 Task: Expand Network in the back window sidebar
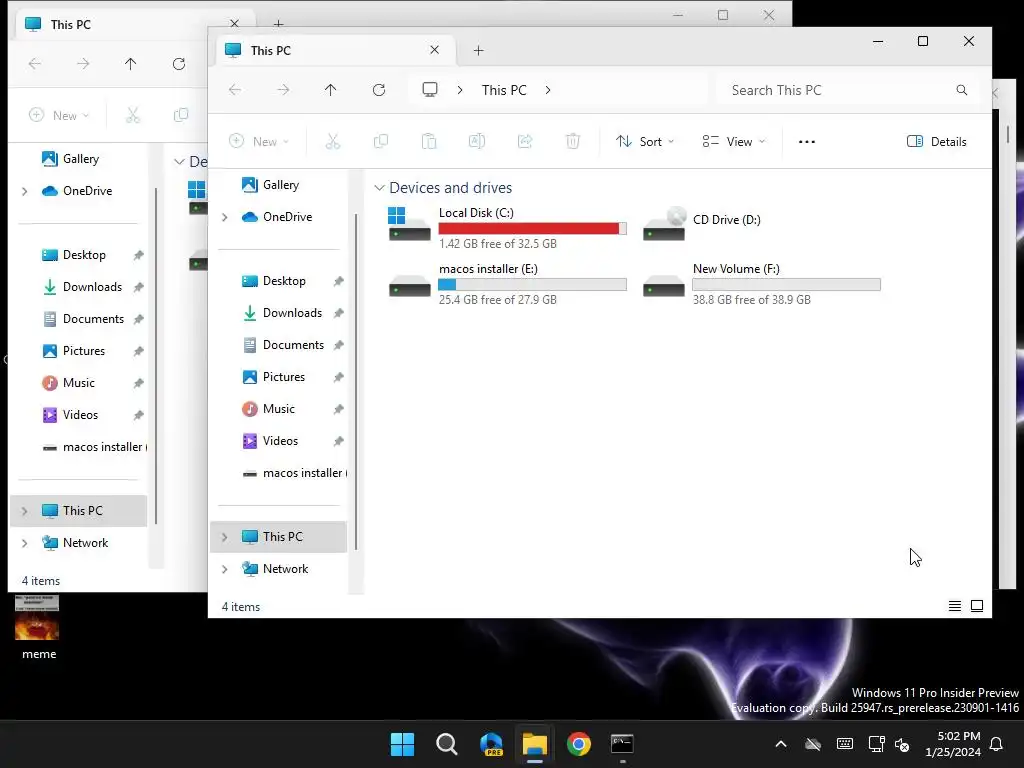[25, 543]
